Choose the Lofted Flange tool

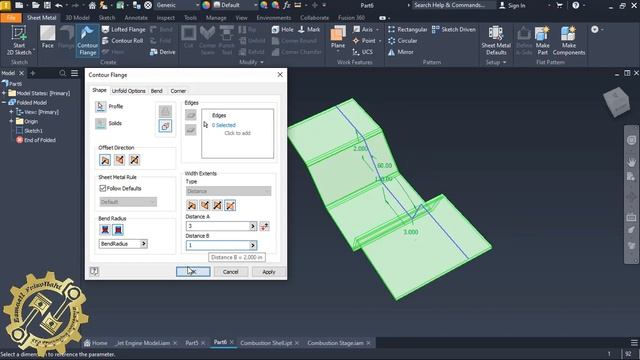pyautogui.click(x=123, y=29)
